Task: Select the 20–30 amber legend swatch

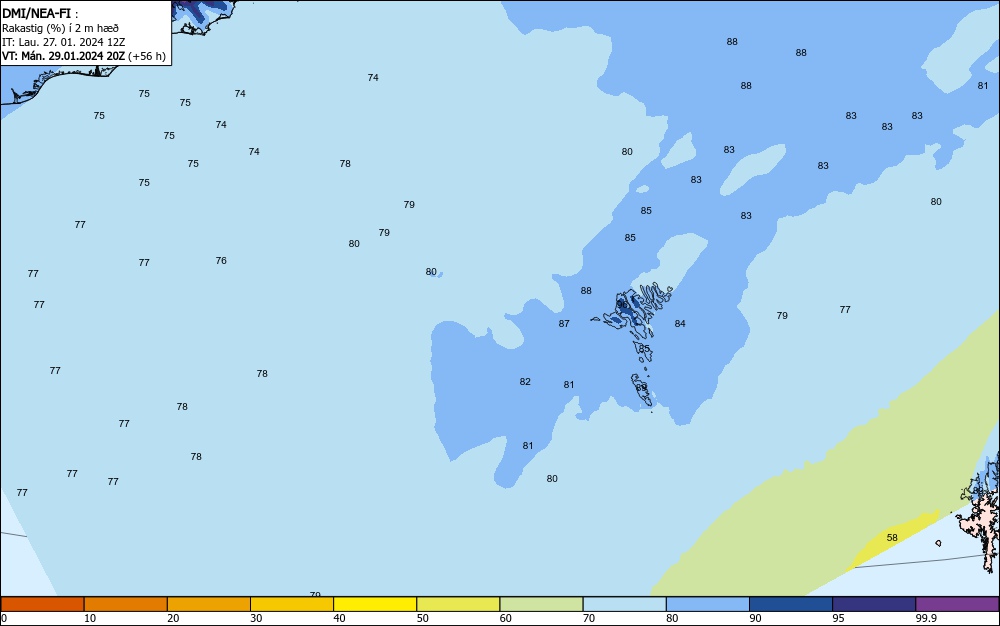Action: click(x=209, y=604)
